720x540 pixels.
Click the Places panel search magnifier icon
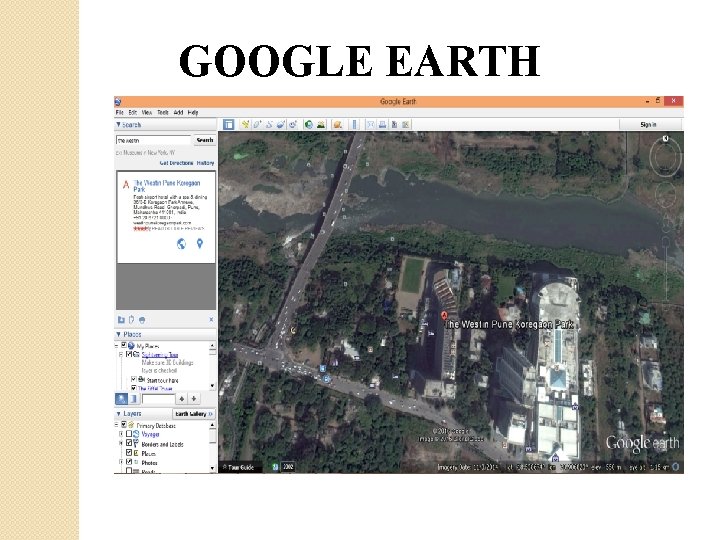121,399
